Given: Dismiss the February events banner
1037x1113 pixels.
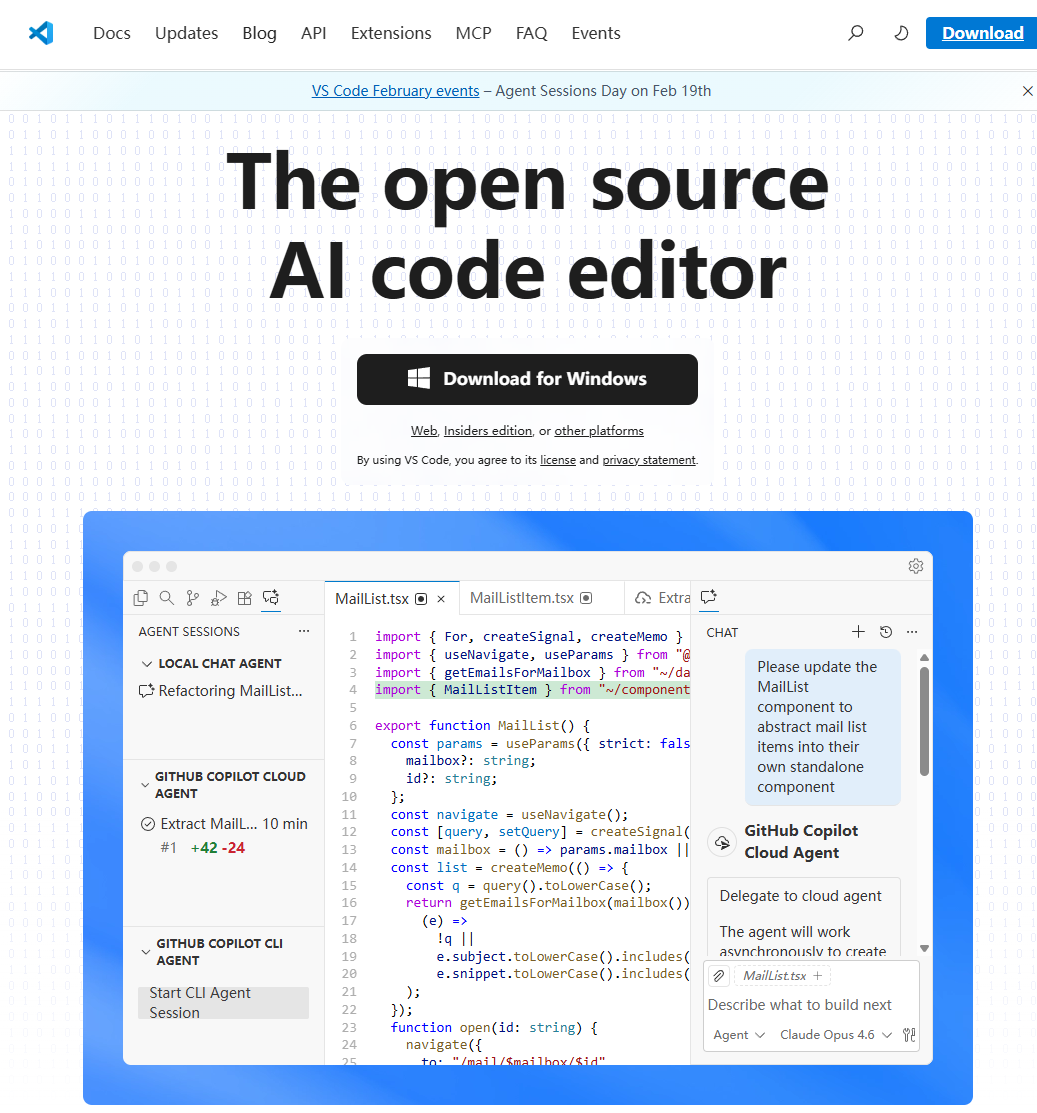Looking at the screenshot, I should click(x=1027, y=91).
